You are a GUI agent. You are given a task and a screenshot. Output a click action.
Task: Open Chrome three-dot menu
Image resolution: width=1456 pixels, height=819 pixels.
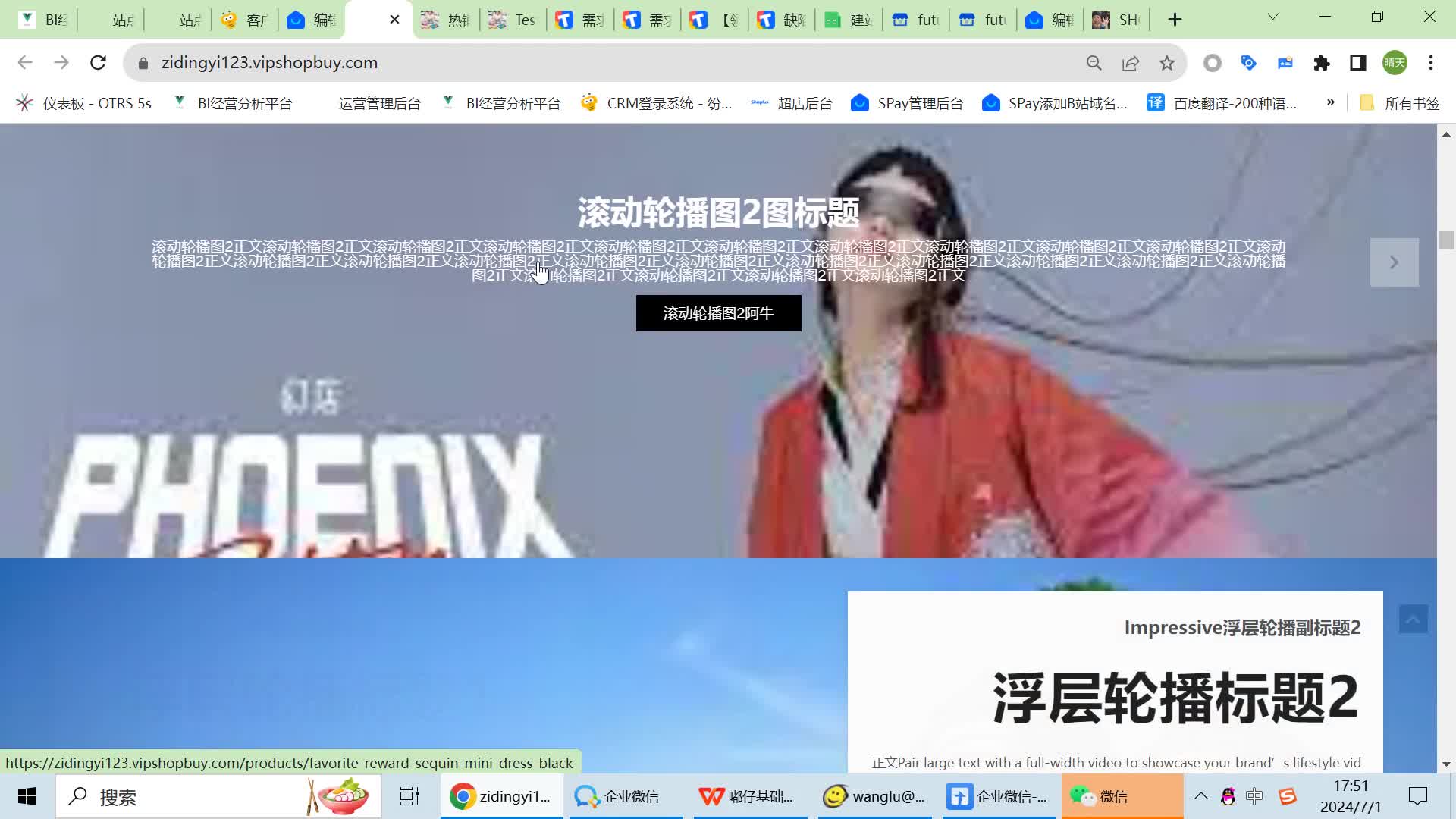coord(1431,63)
